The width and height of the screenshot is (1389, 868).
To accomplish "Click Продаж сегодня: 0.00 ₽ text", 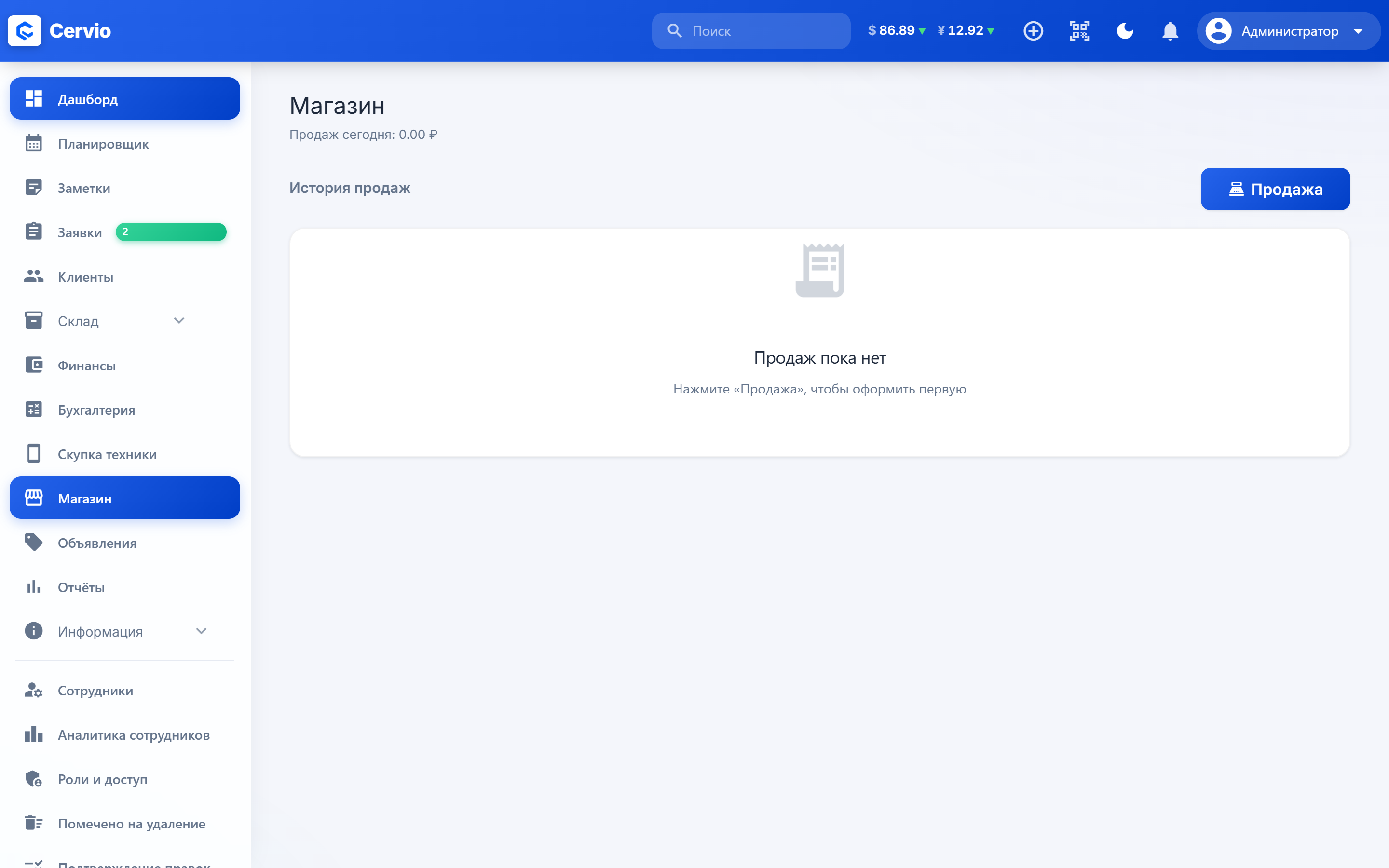I will 363,135.
